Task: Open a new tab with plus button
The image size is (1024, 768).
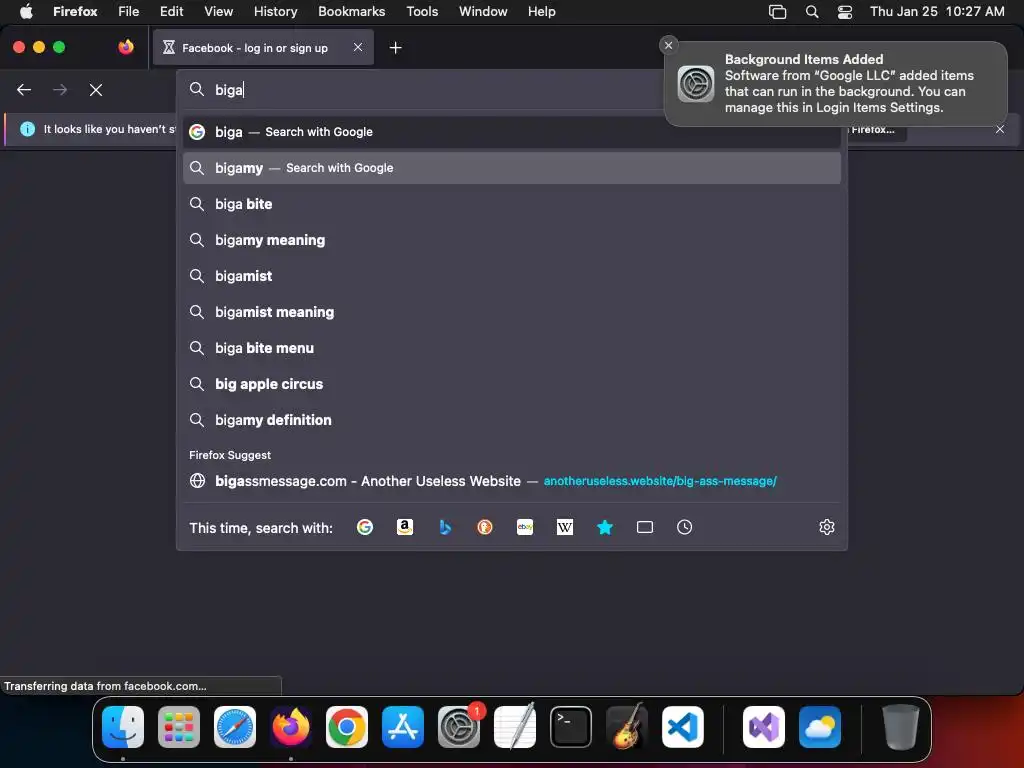Action: pos(395,48)
